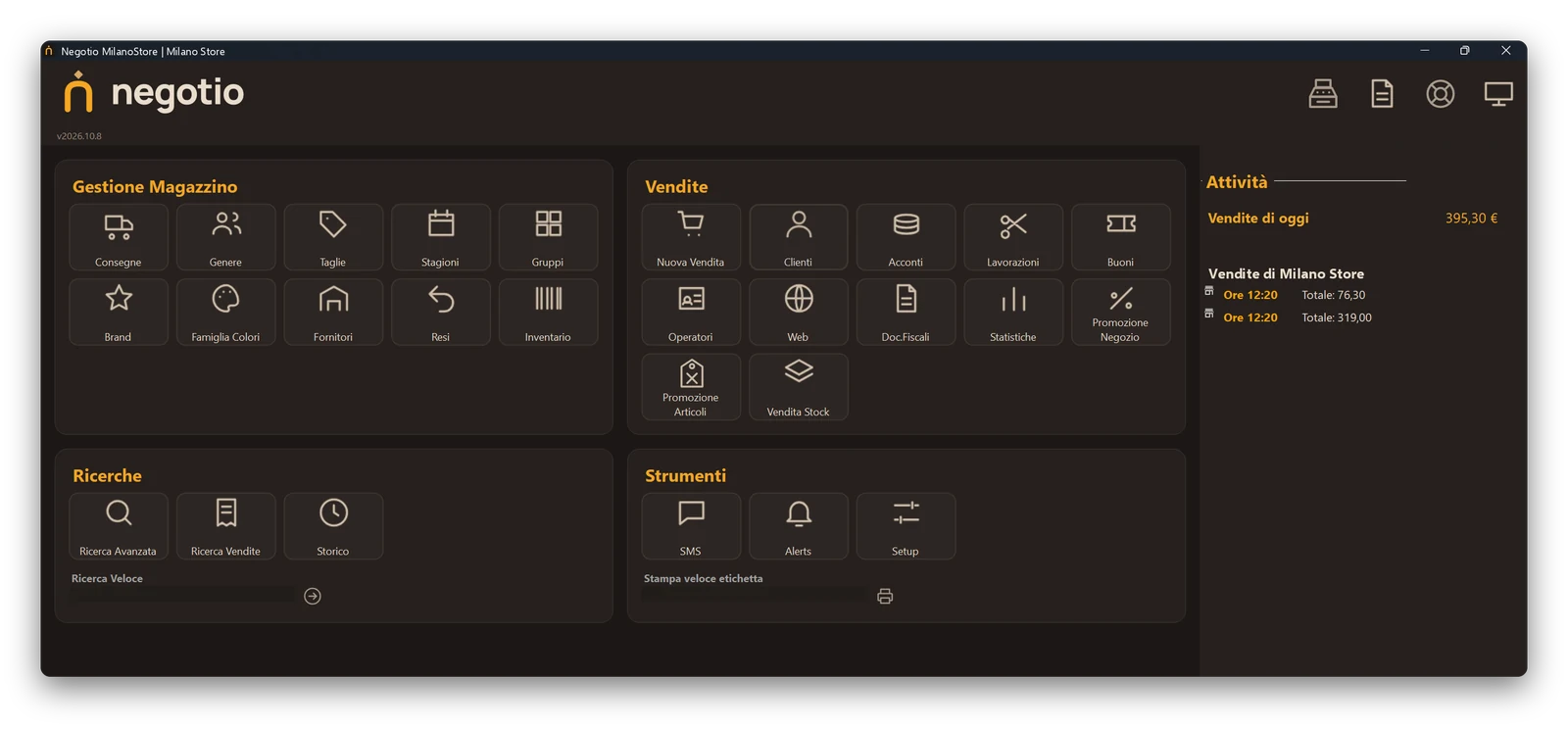1568x729 pixels.
Task: Open the sale with Totale: 76,30
Action: (x=1289, y=295)
